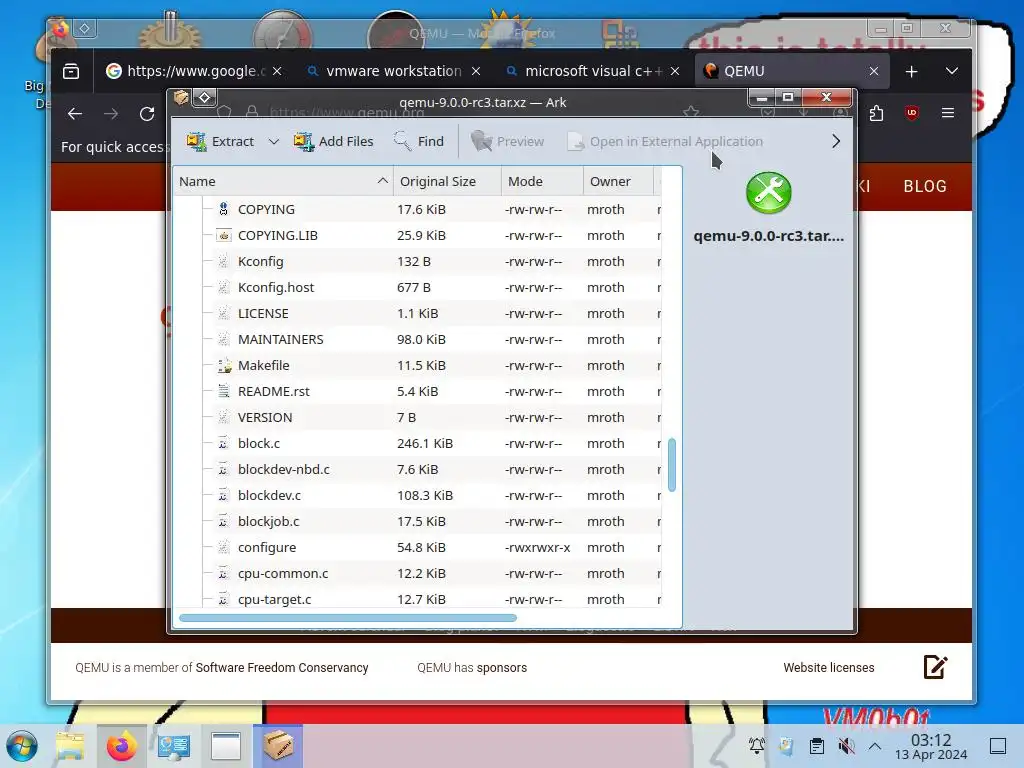
Task: Select the QEMU tab in Firefox
Action: pyautogui.click(x=792, y=71)
